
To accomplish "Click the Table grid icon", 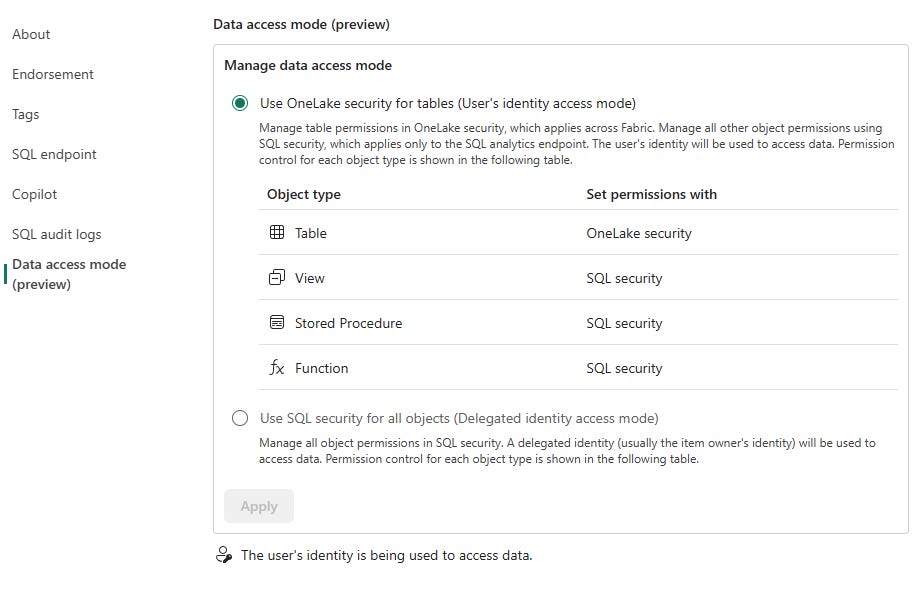I will 277,232.
